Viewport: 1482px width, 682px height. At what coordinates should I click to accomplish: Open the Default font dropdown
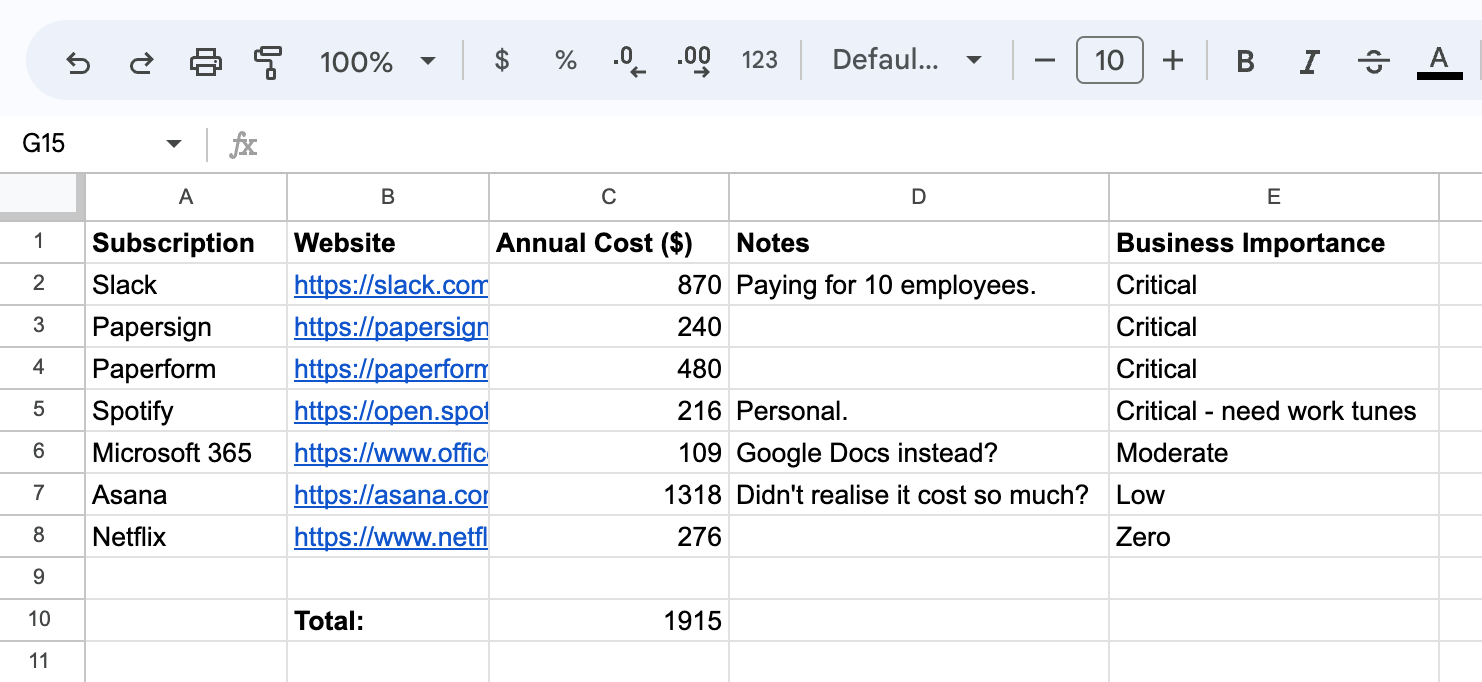(x=907, y=61)
